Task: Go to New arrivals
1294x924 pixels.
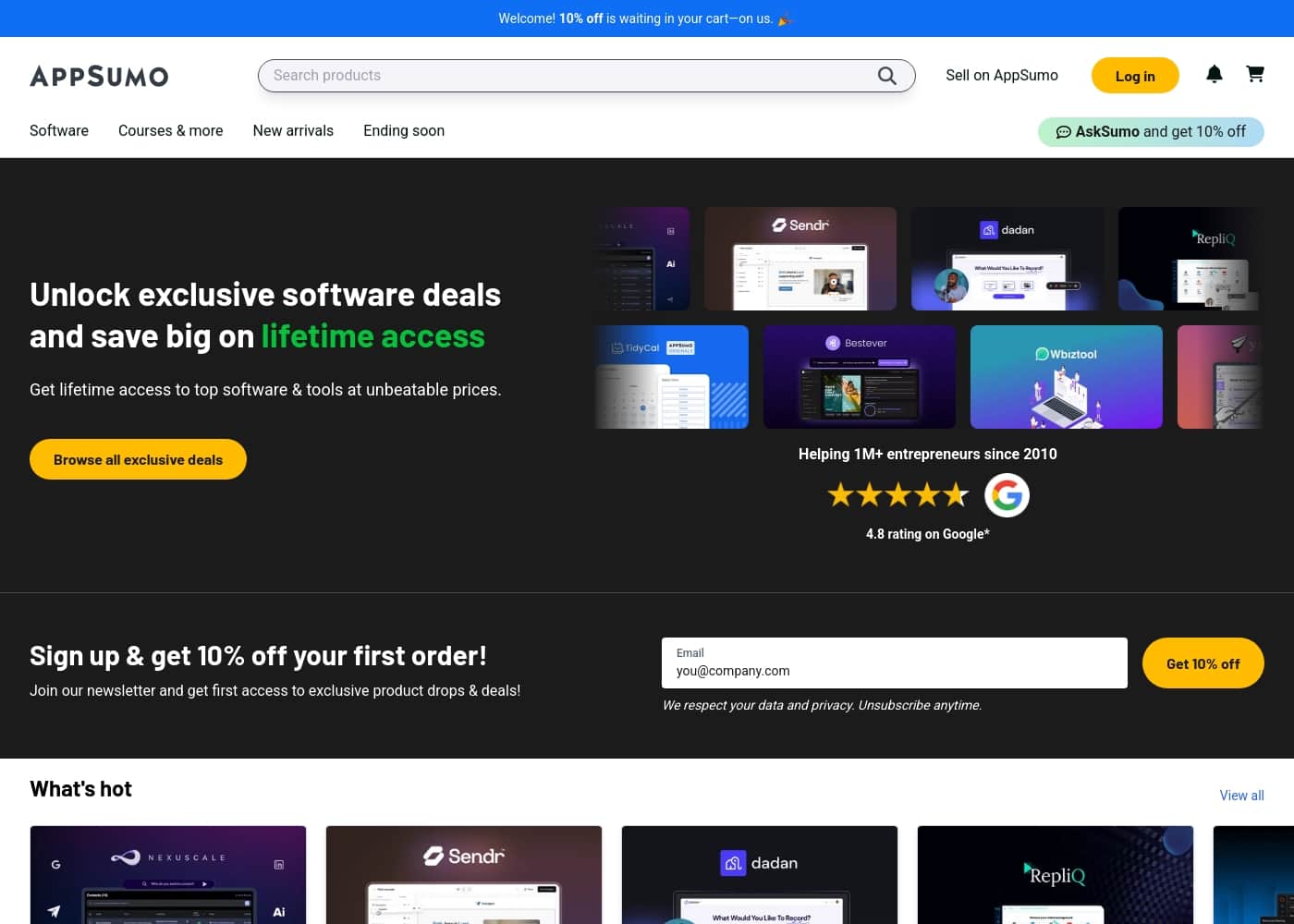Action: (x=293, y=130)
